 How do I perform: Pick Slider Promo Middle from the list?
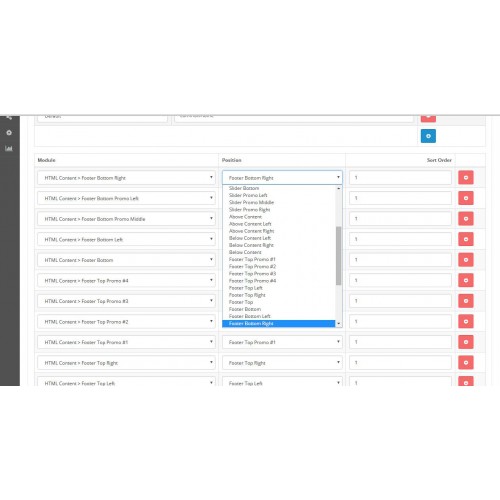251,202
